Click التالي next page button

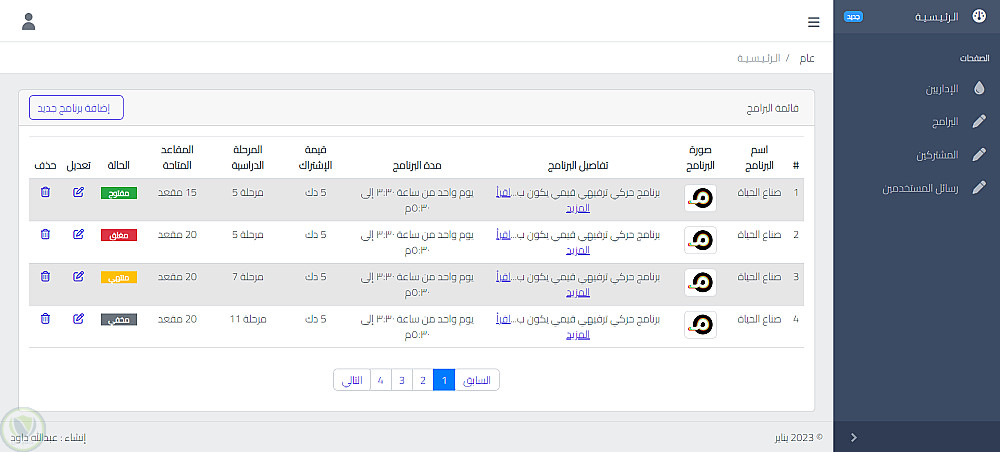pyautogui.click(x=352, y=380)
